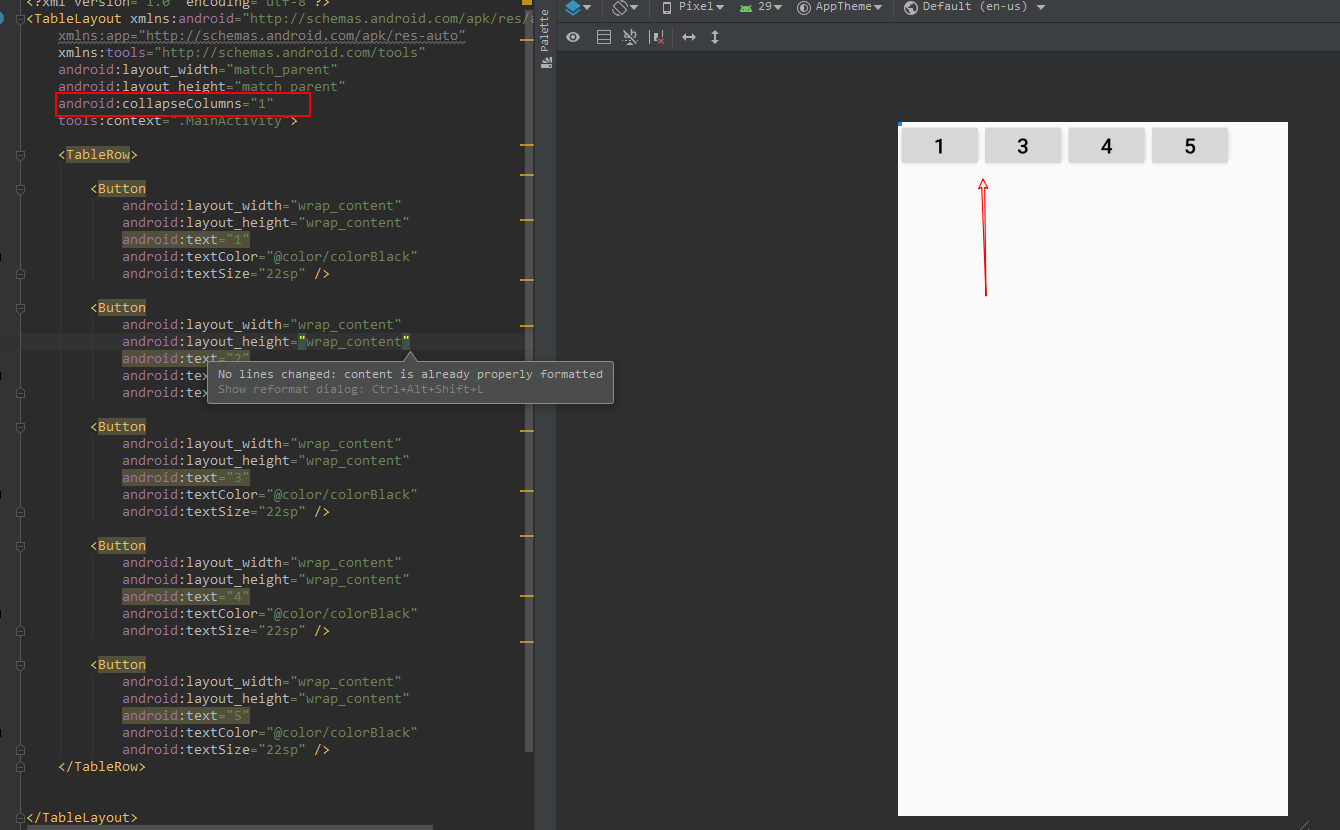Screen dimensions: 1340x830
Task: Change the API version 29 selector
Action: [762, 7]
